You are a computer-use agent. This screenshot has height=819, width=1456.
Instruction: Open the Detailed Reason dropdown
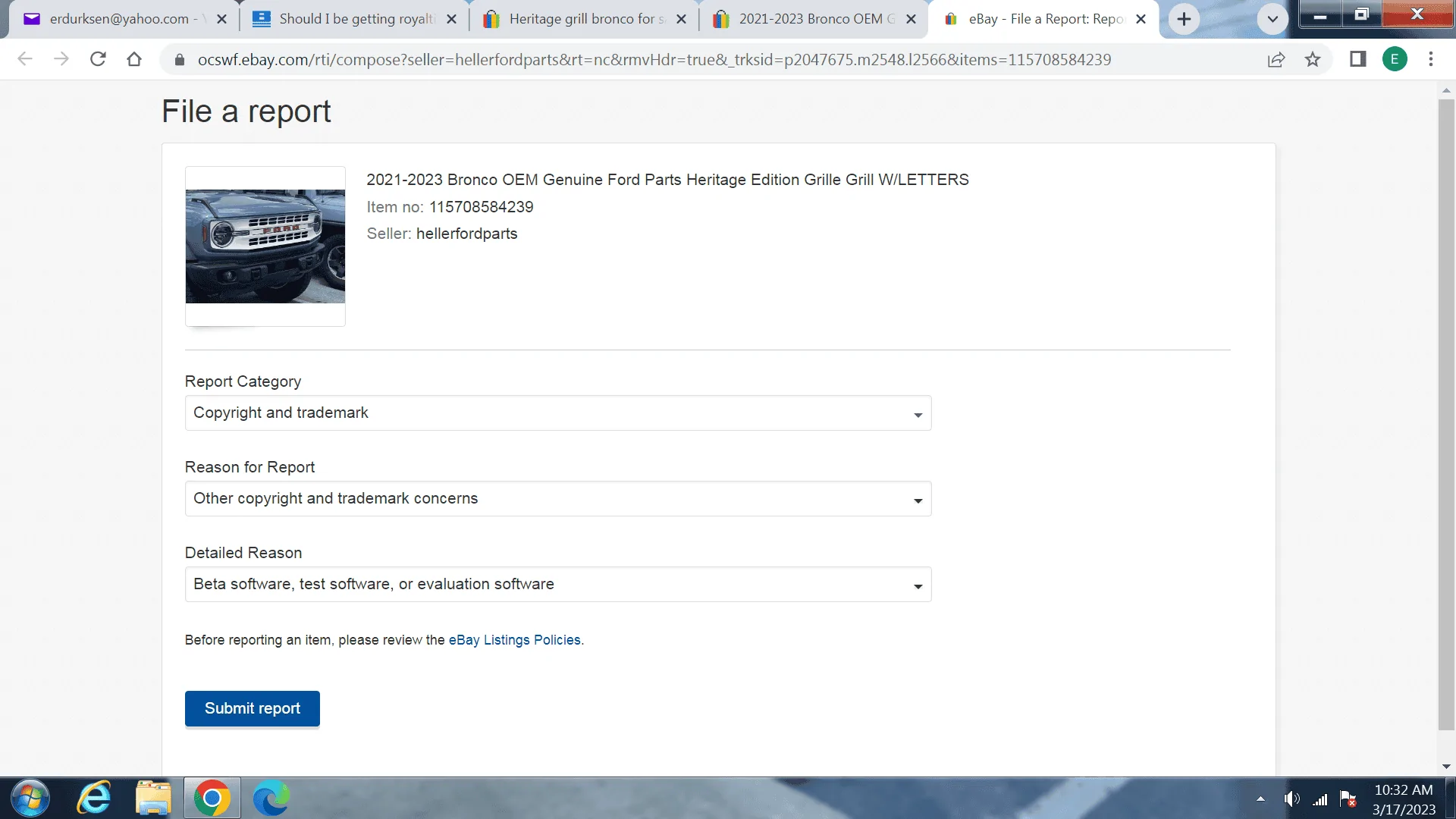pos(558,585)
